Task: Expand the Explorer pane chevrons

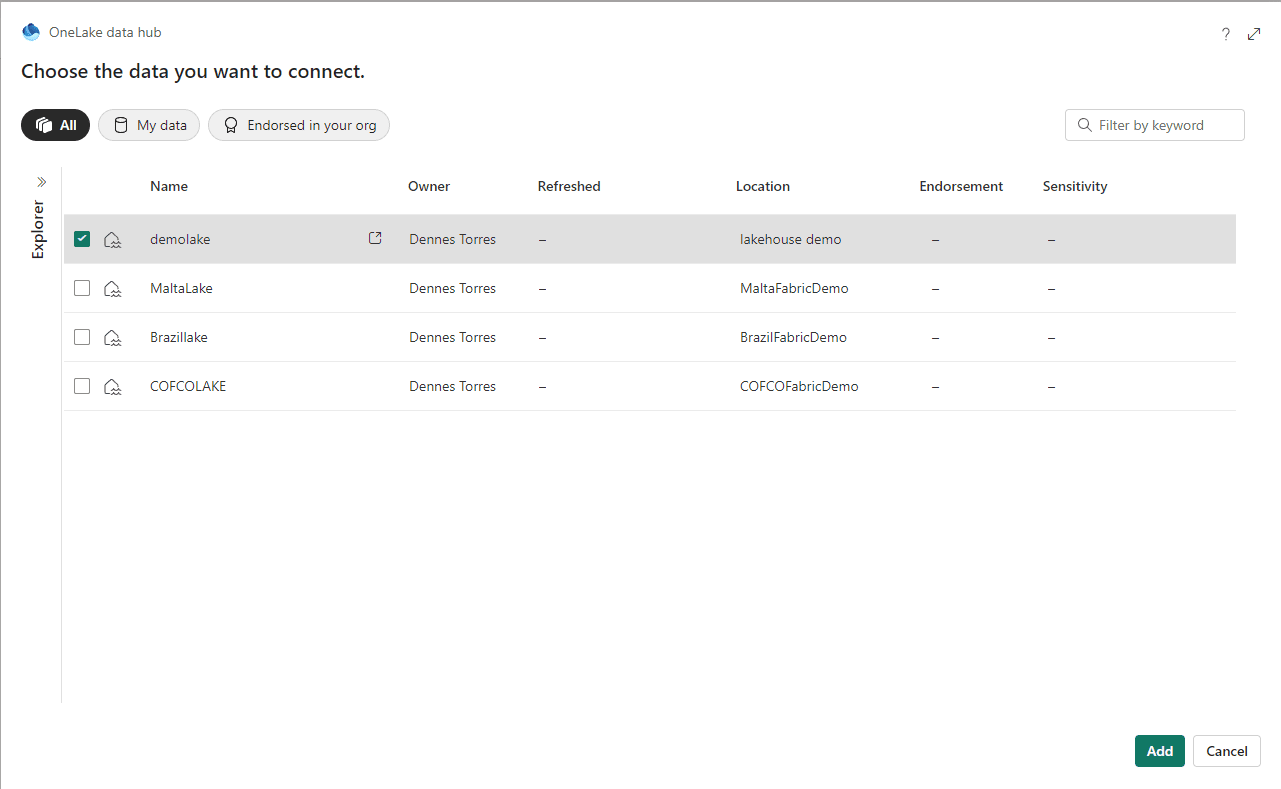Action: click(42, 182)
